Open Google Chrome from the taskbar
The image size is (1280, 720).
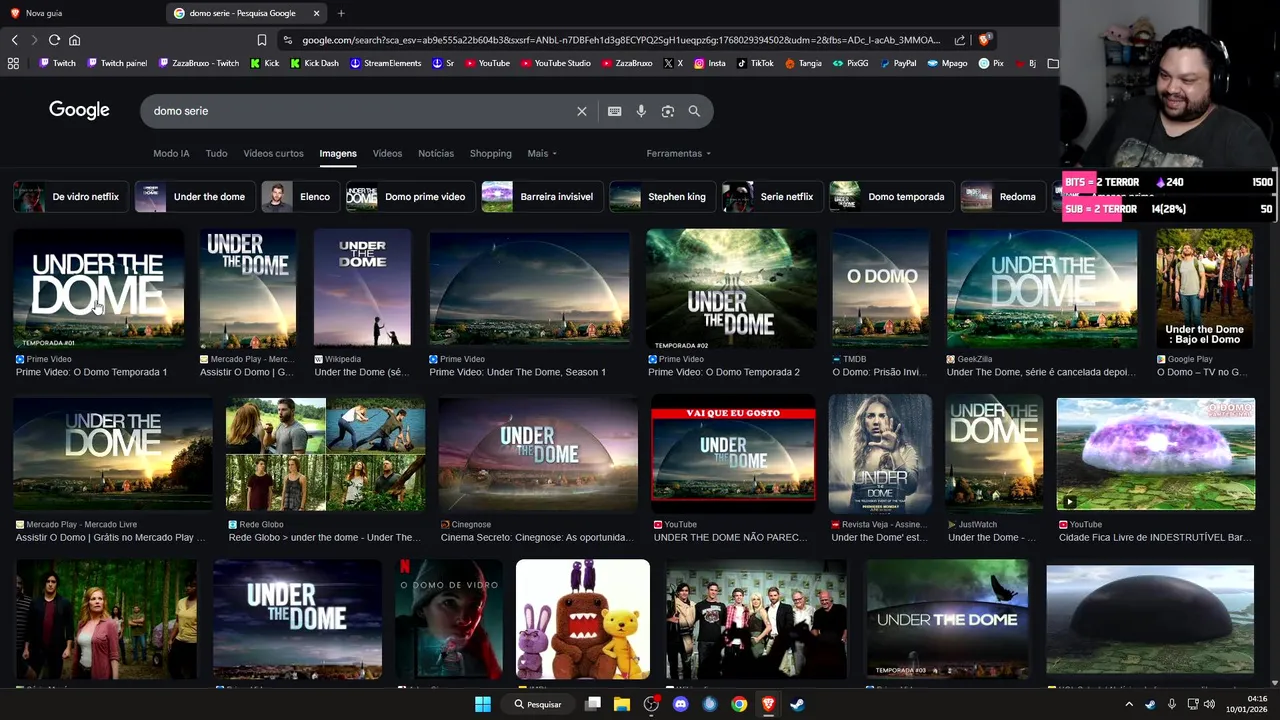739,704
